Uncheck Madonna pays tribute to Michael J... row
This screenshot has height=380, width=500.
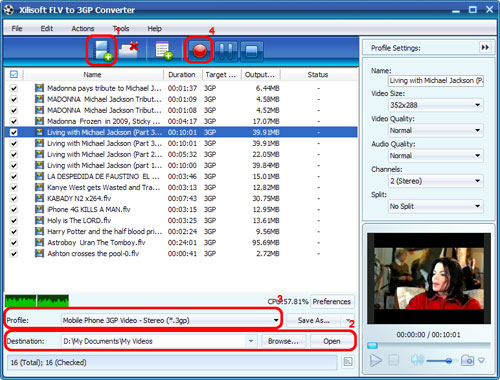click(x=14, y=88)
